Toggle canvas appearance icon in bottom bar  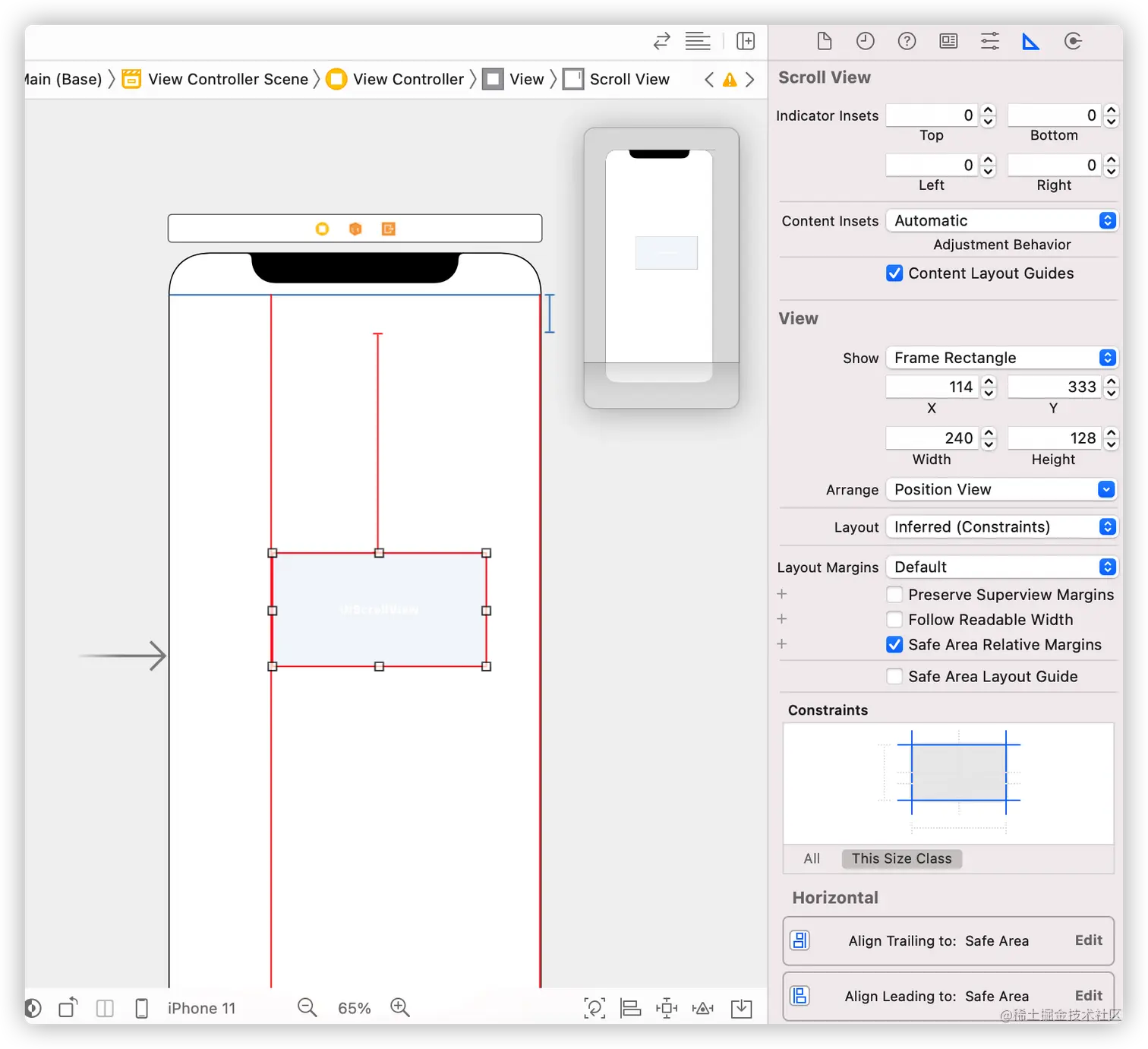tap(33, 1008)
